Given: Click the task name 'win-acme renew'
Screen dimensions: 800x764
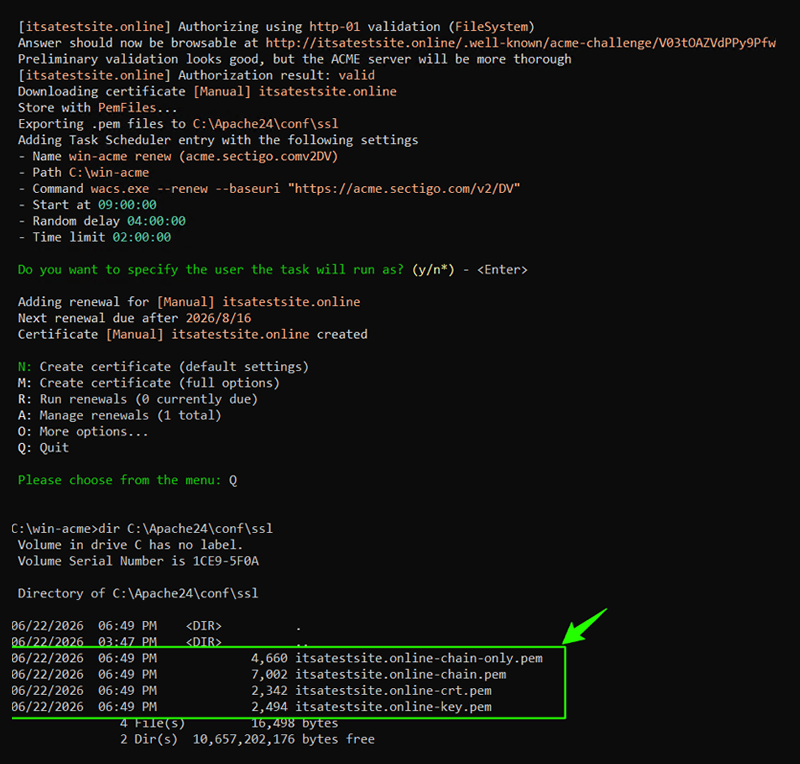Looking at the screenshot, I should (120, 156).
